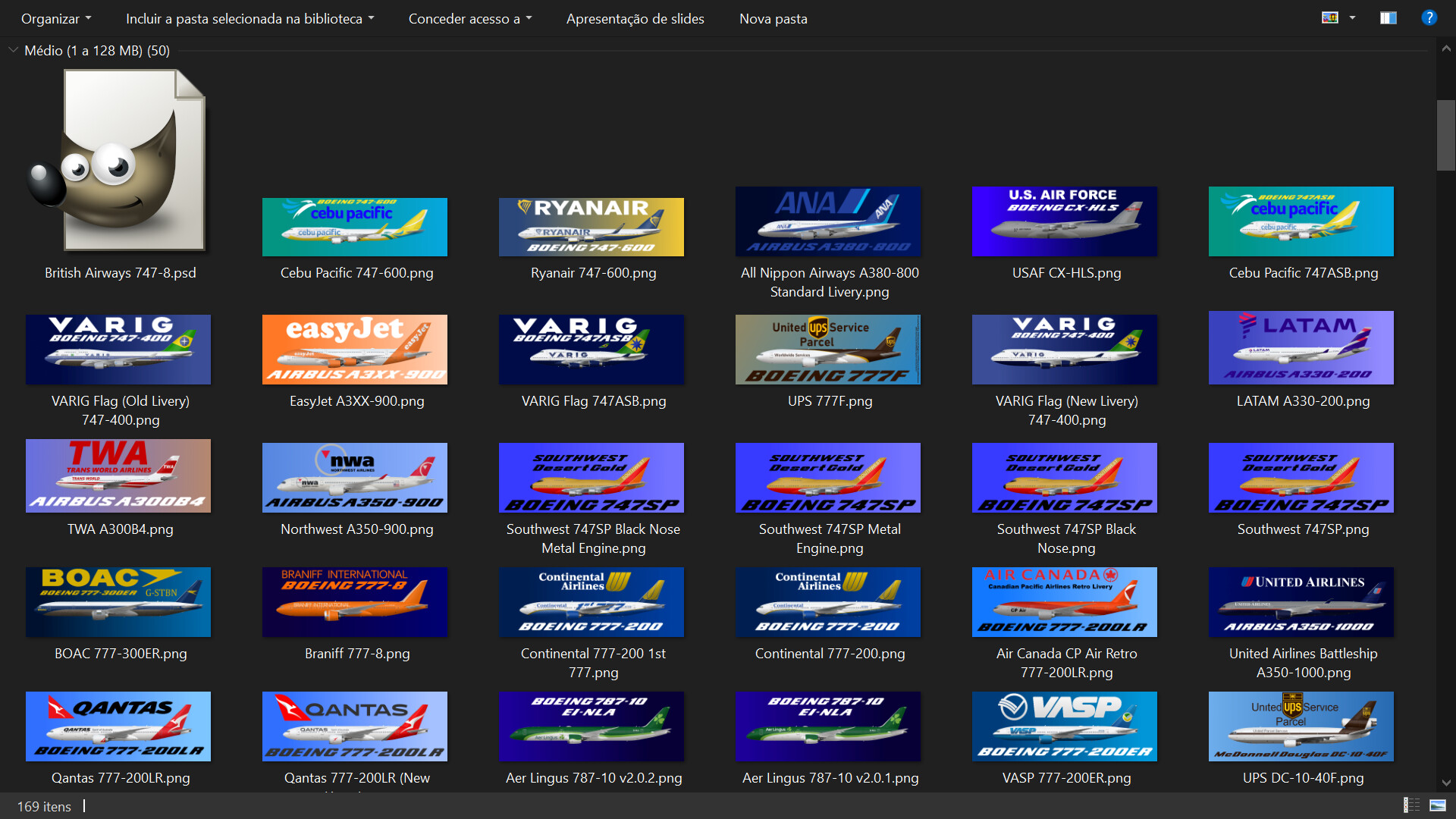
Task: Select VARIG Flag 747ASB.png thumbnail
Action: click(591, 350)
